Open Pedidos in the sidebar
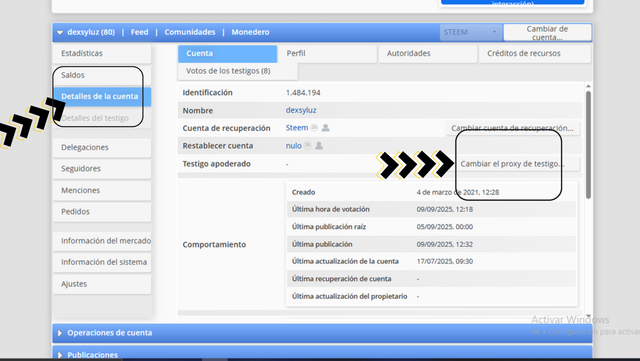The height and width of the screenshot is (361, 640). 102,212
